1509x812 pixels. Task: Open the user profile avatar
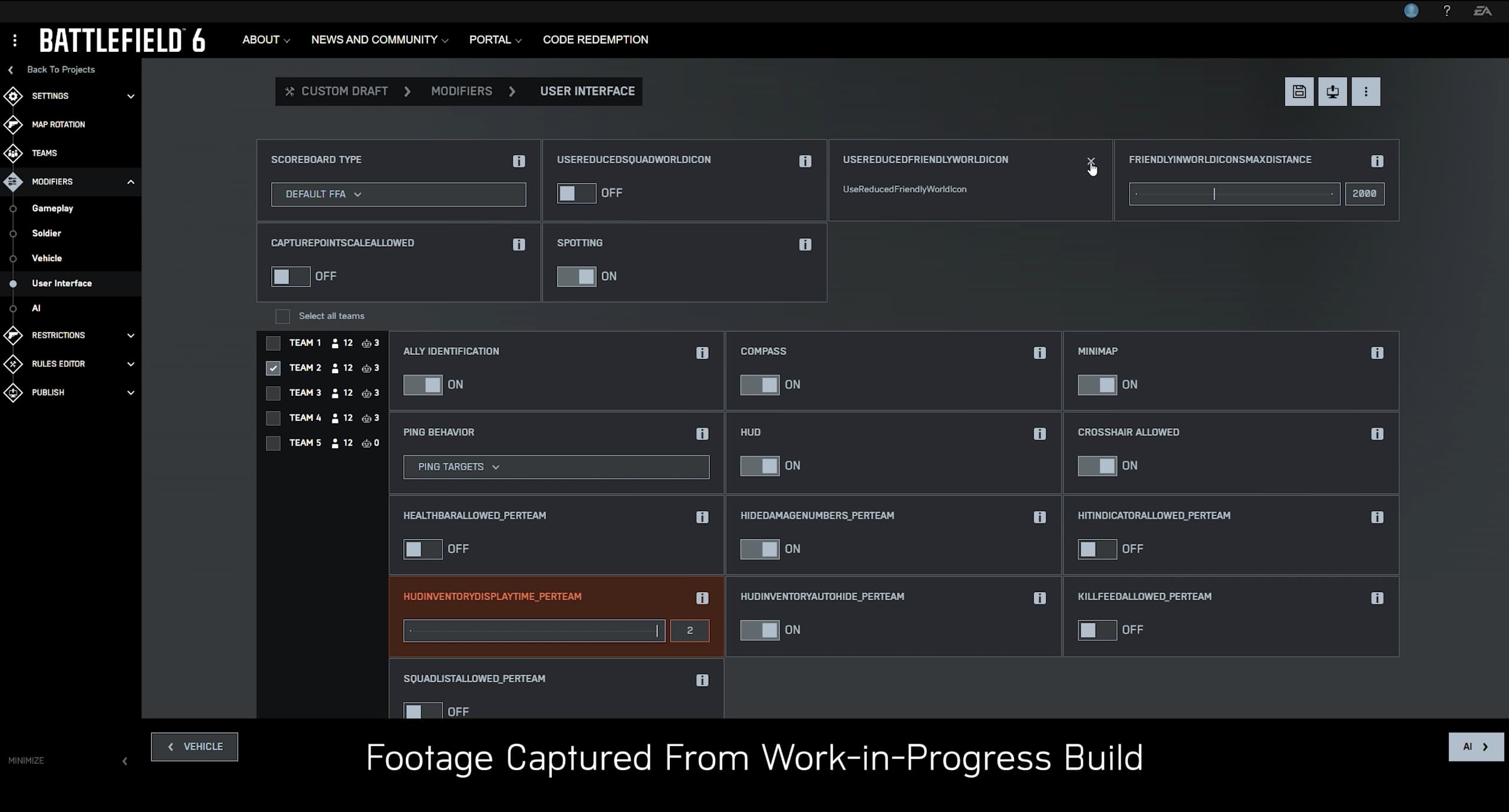coord(1411,11)
